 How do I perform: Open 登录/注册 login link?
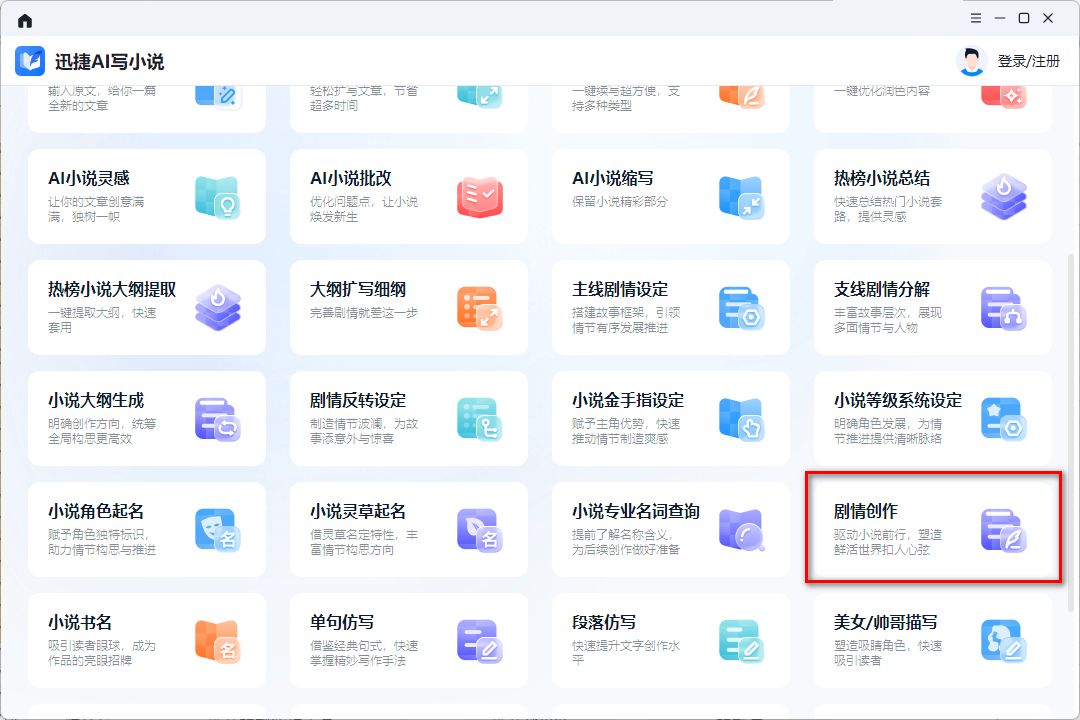[1028, 61]
